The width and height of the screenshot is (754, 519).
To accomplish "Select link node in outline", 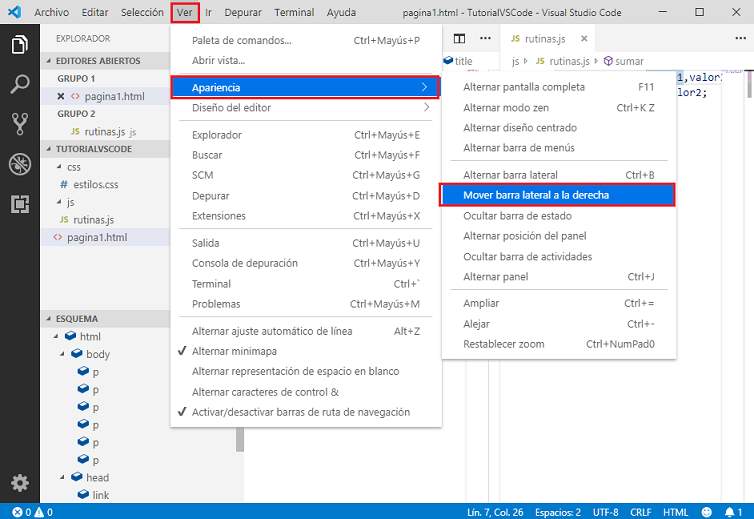I will 101,495.
